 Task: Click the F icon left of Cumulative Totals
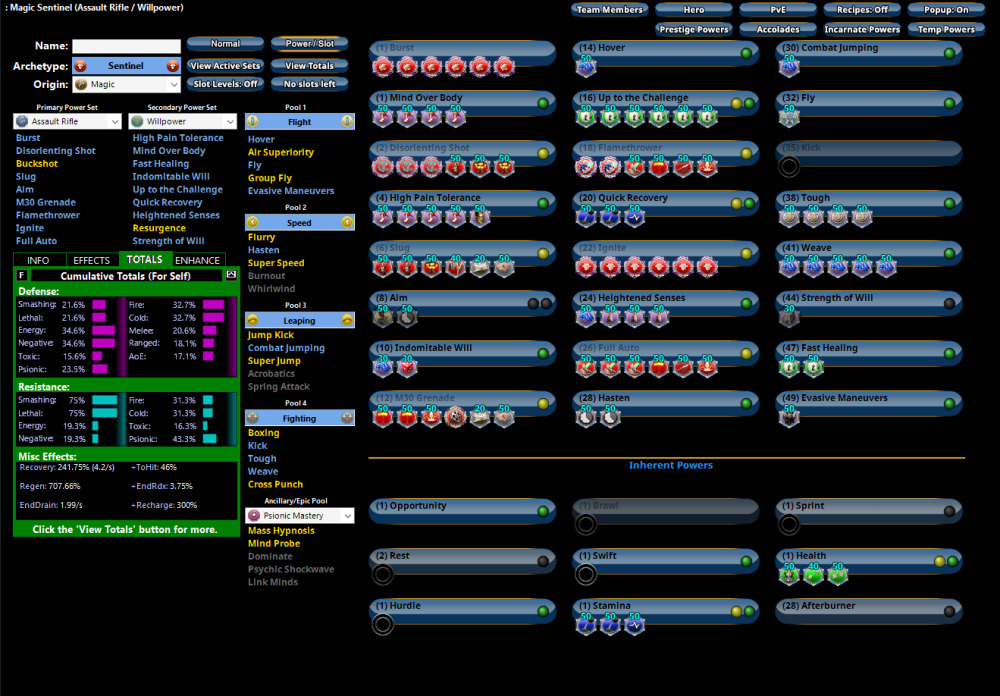pyautogui.click(x=22, y=275)
